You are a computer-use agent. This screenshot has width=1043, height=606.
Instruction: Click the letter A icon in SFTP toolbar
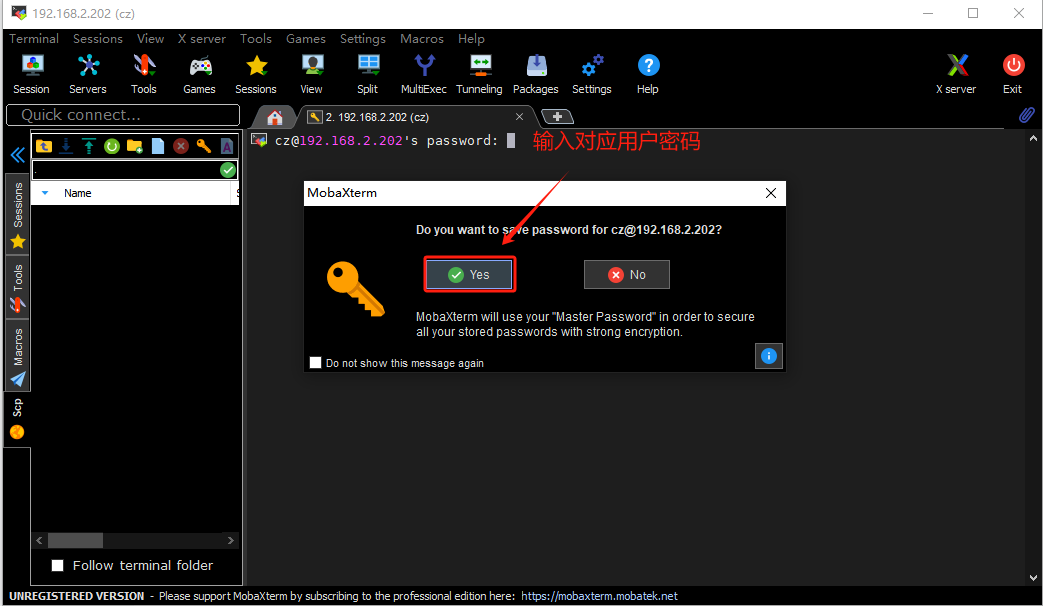(227, 146)
